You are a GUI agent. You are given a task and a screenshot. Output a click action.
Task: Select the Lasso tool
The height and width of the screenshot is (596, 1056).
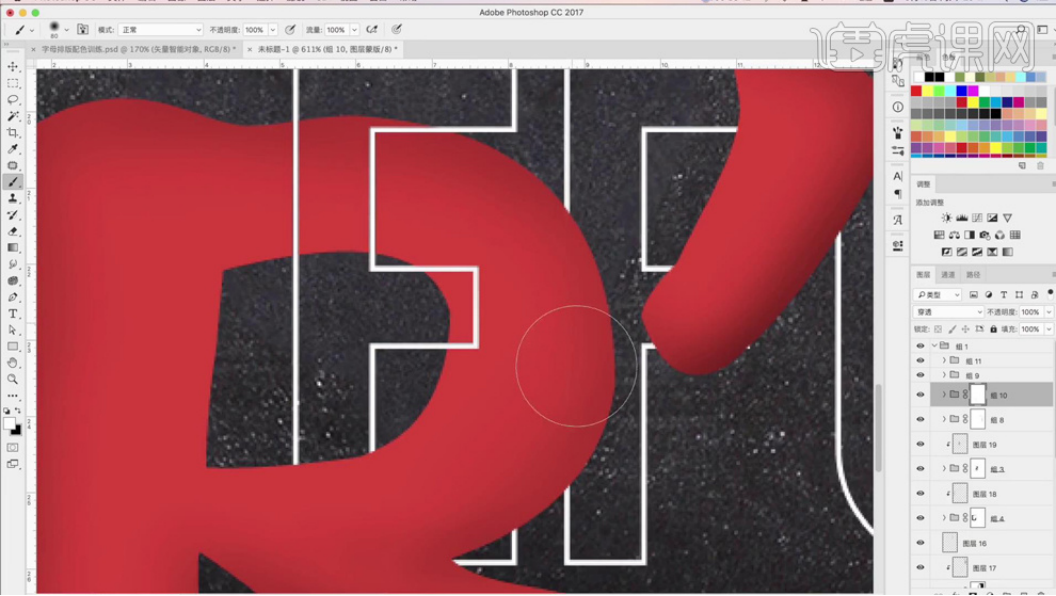(x=13, y=100)
